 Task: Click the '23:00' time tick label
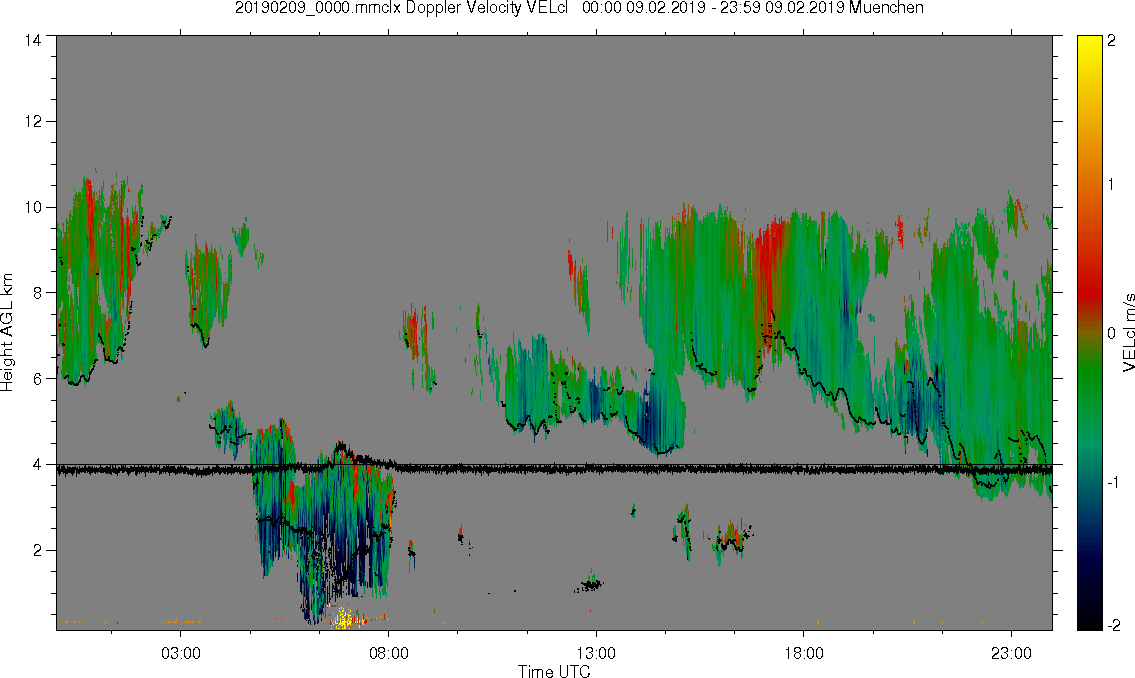[1011, 653]
